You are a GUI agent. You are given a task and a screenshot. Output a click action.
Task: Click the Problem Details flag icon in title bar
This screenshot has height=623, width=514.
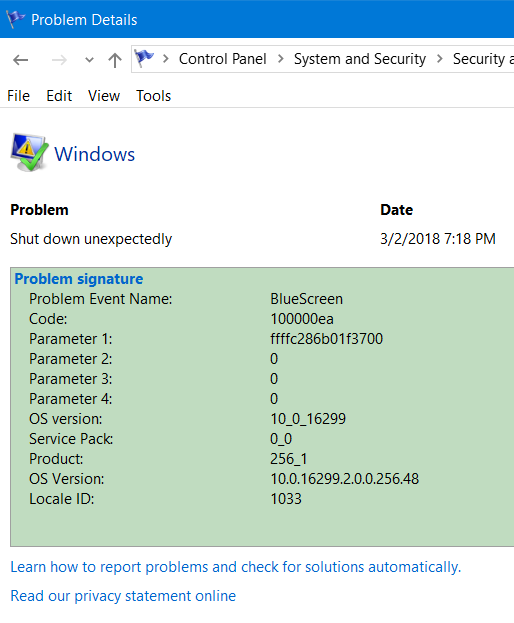(x=15, y=19)
